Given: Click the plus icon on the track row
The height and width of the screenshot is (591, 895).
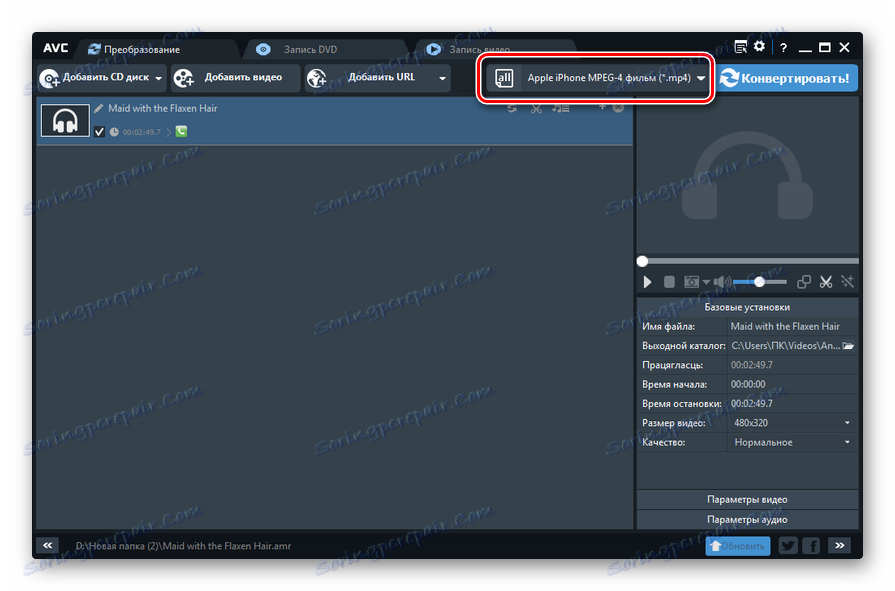Looking at the screenshot, I should click(602, 107).
